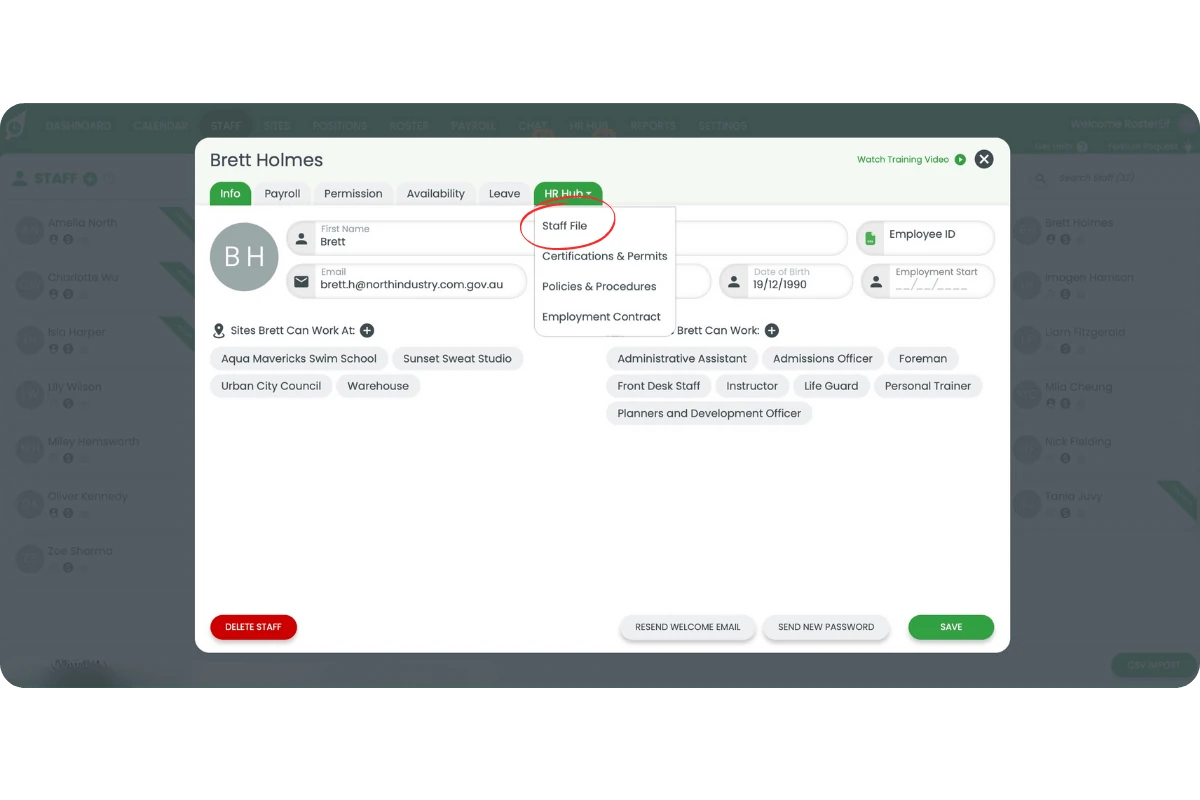The image size is (1200, 800).
Task: Select the Front Desk Staff chip
Action: pyautogui.click(x=659, y=386)
